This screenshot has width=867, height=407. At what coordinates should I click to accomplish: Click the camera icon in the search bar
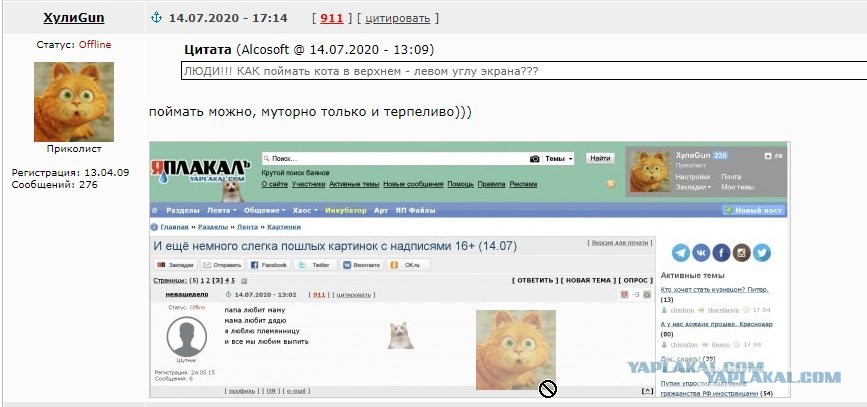[535, 159]
